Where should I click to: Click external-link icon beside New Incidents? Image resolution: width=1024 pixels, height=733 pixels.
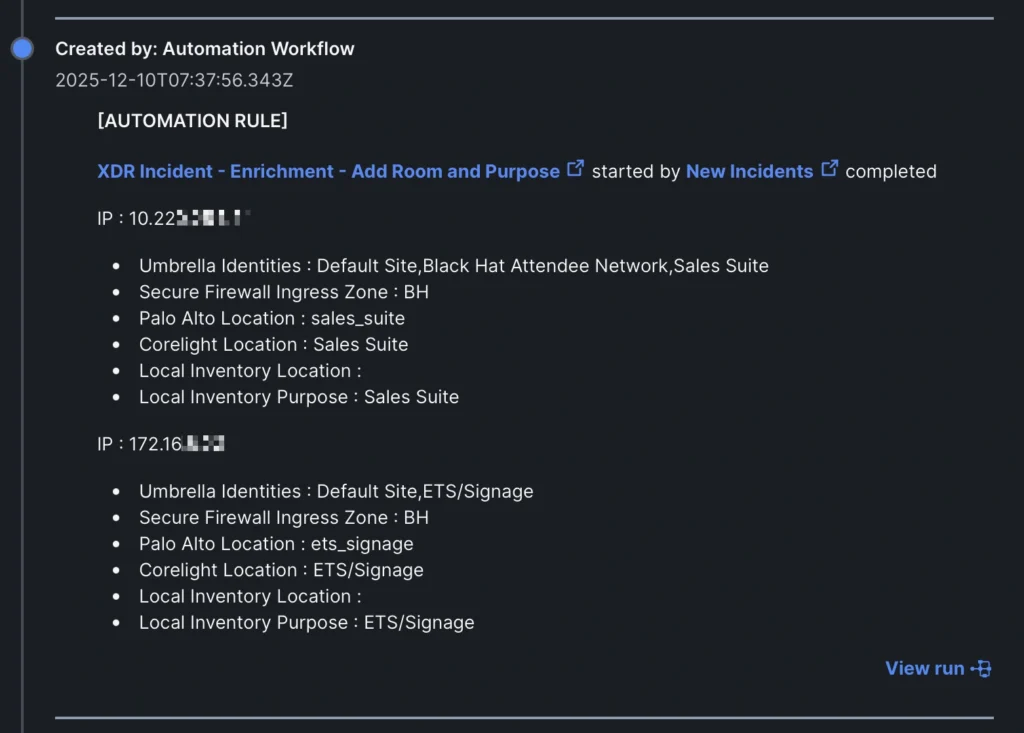[x=830, y=169]
